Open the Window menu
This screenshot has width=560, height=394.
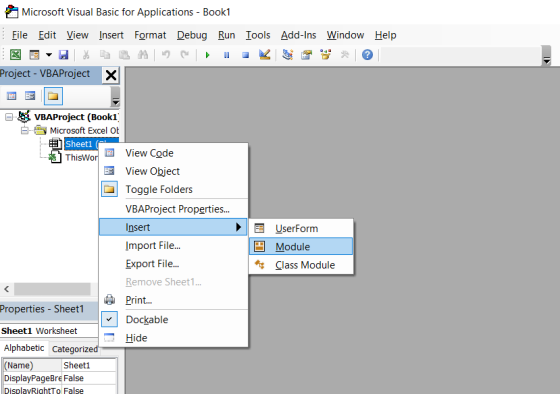tap(345, 35)
